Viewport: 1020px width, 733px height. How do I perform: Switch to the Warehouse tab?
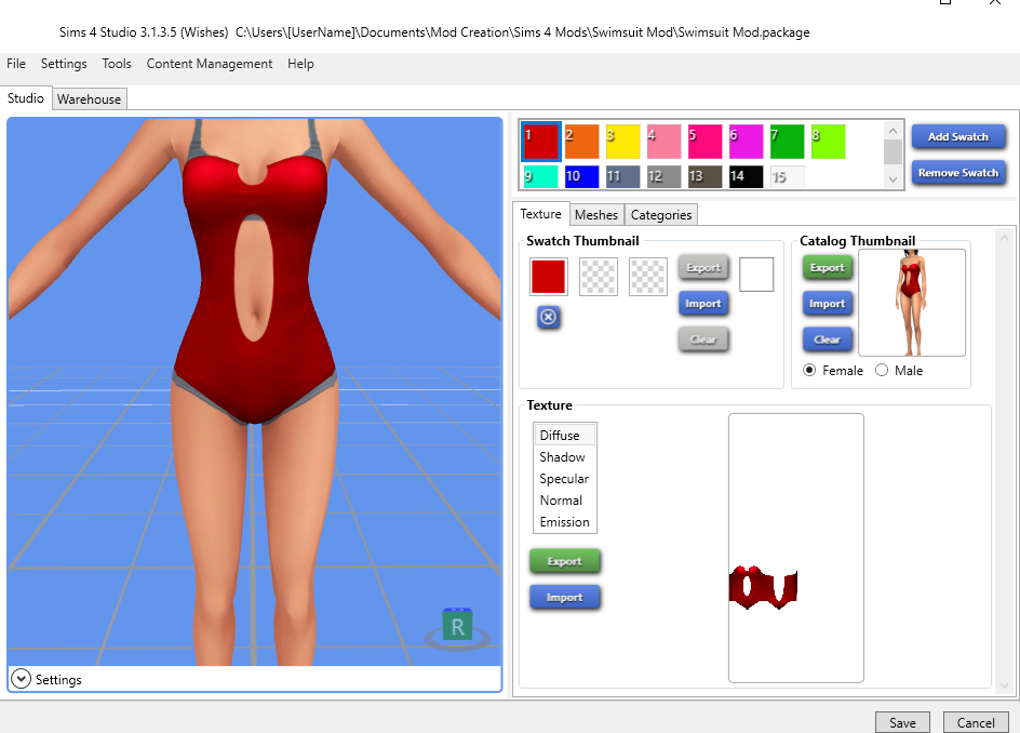(89, 99)
